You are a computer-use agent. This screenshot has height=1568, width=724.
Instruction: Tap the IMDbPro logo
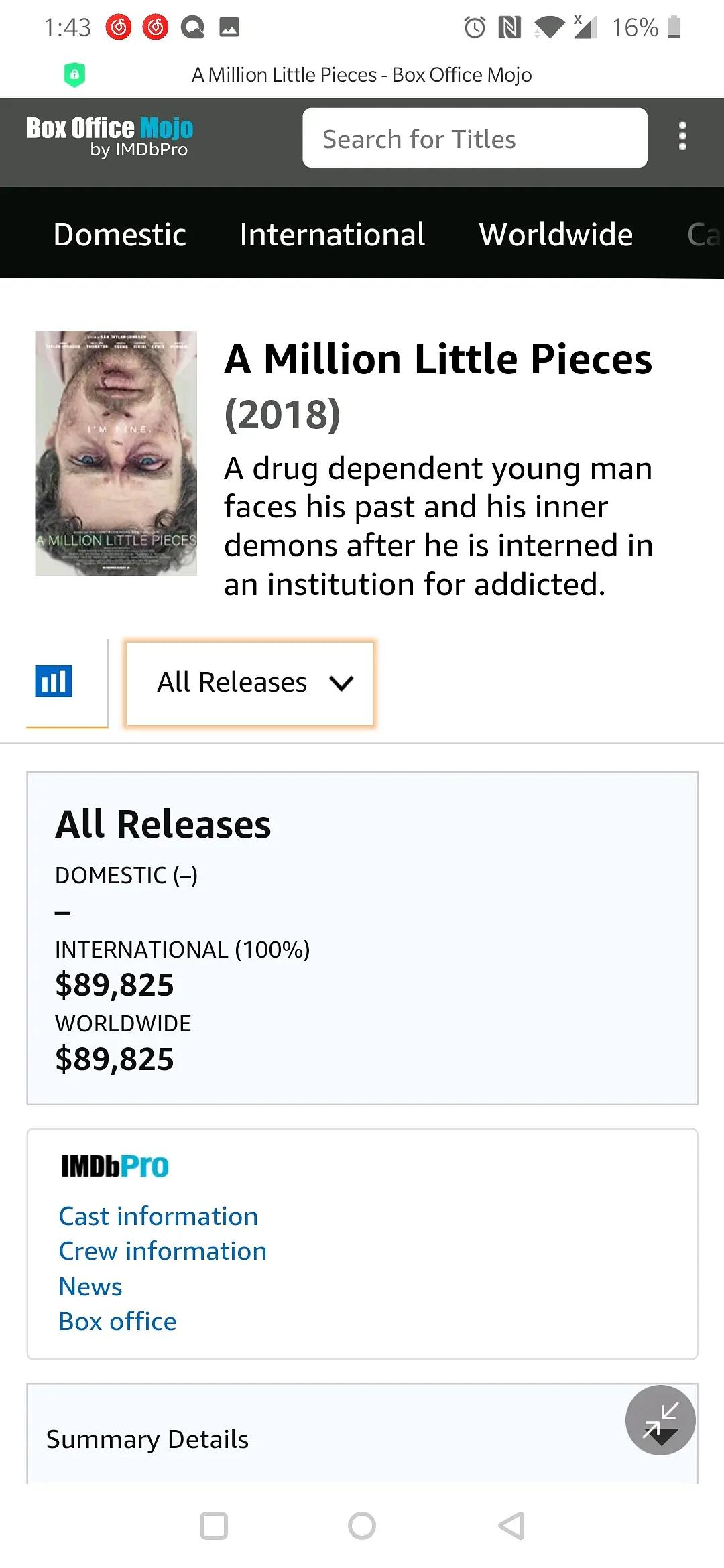point(115,1167)
